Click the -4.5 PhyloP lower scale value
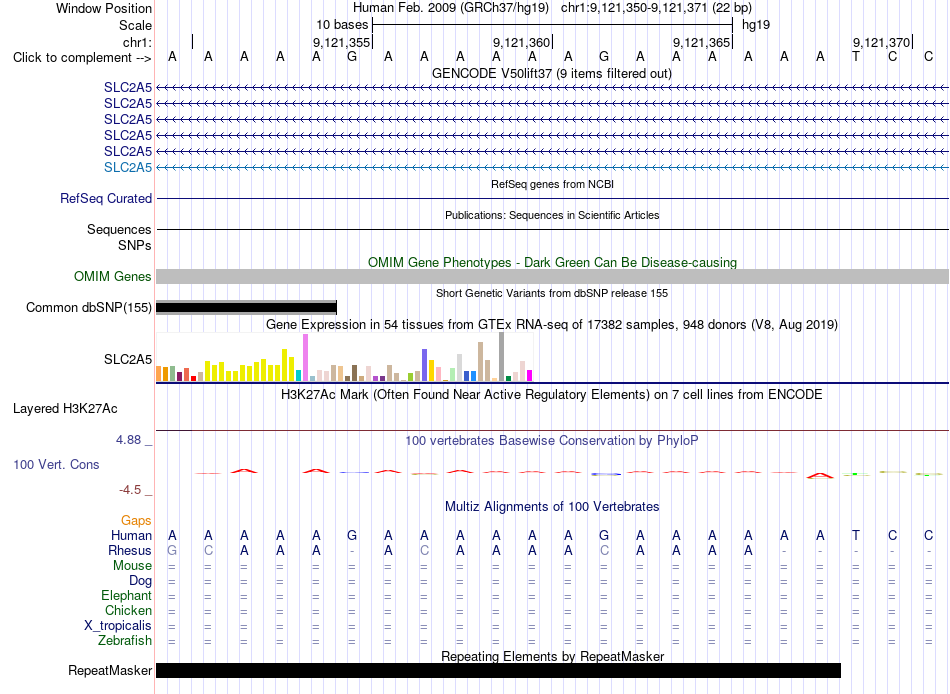 coord(130,490)
